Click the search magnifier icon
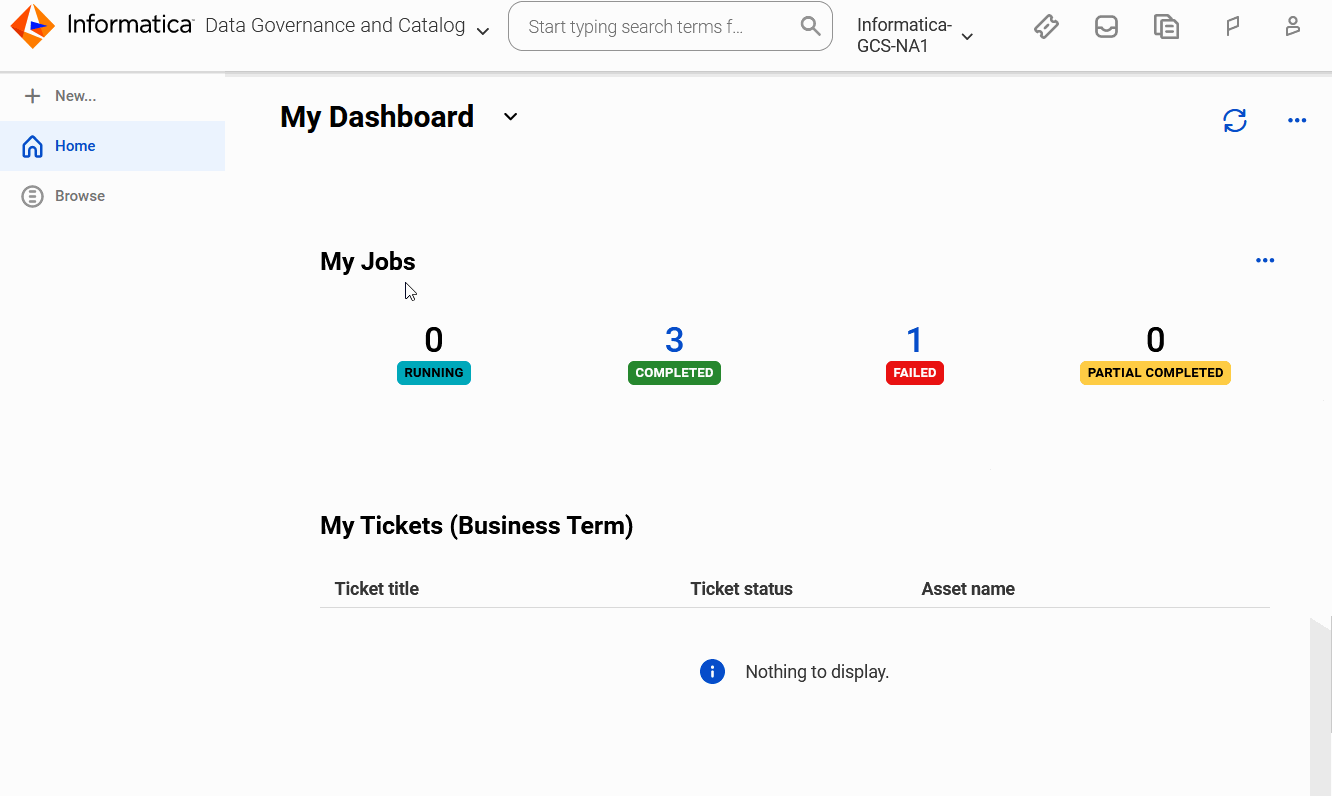Viewport: 1332px width, 796px height. (811, 26)
